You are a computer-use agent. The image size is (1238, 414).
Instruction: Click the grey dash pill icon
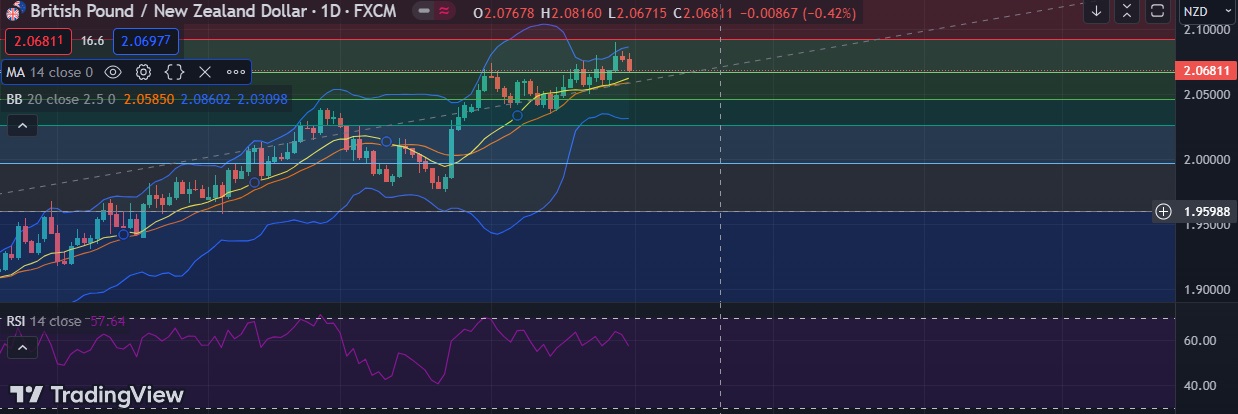pos(424,11)
